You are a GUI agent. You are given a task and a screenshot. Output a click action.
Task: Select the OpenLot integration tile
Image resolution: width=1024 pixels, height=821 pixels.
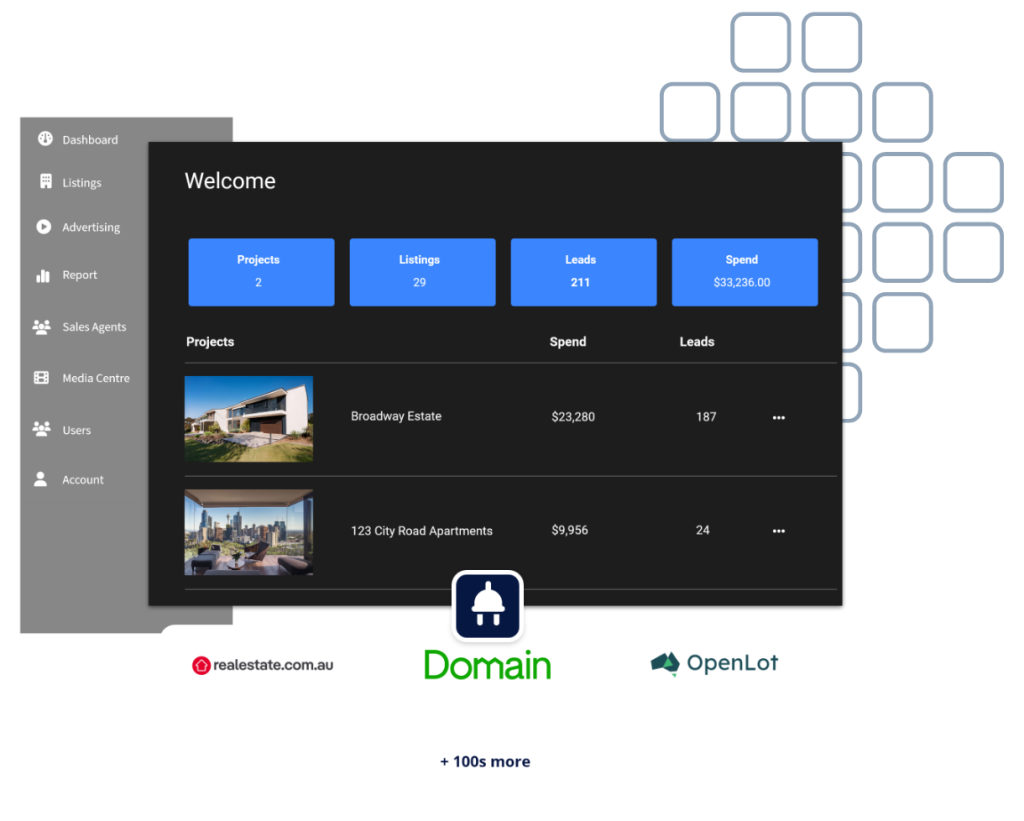714,664
